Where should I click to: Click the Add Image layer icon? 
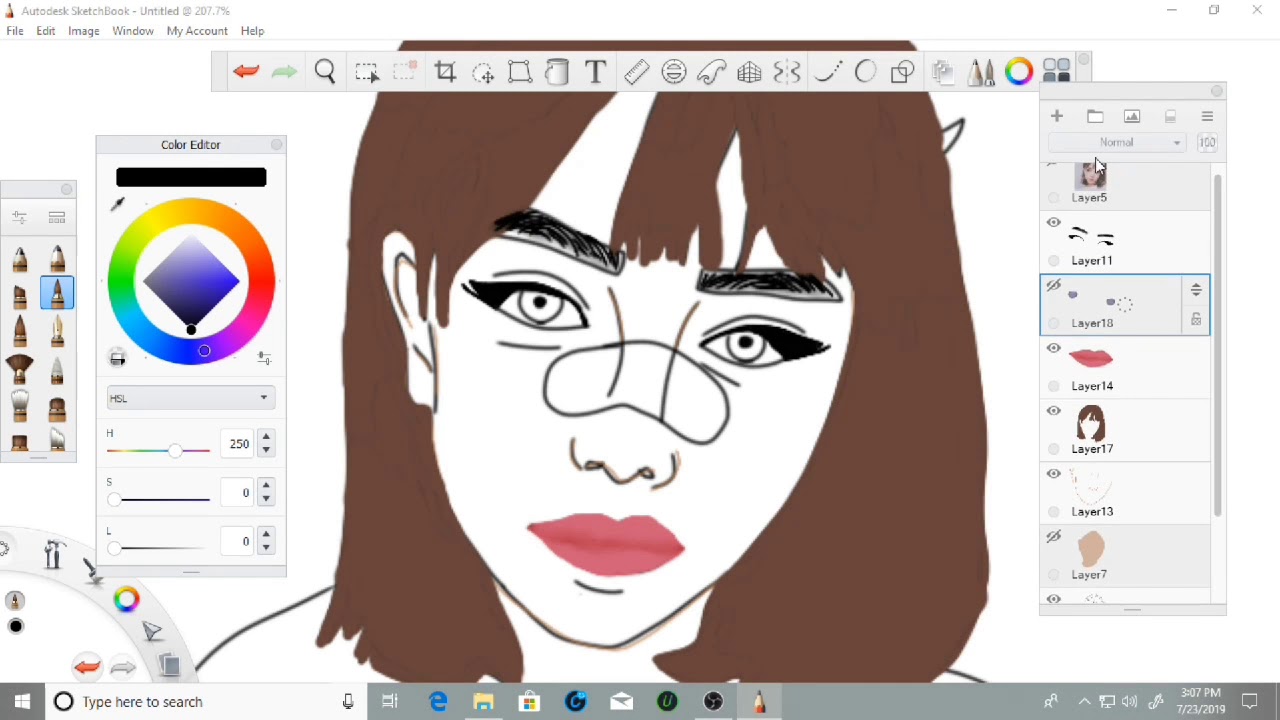(1132, 116)
